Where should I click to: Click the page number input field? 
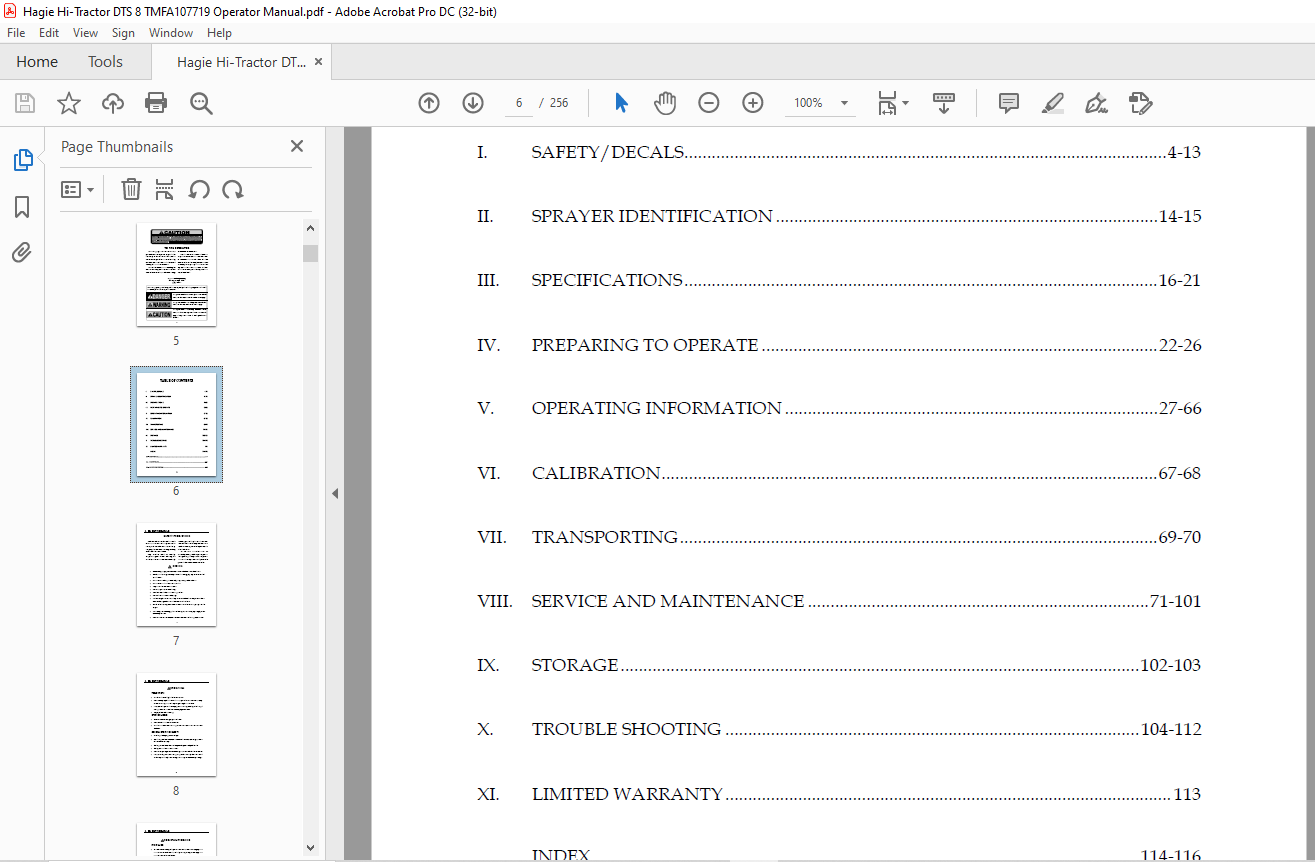519,103
